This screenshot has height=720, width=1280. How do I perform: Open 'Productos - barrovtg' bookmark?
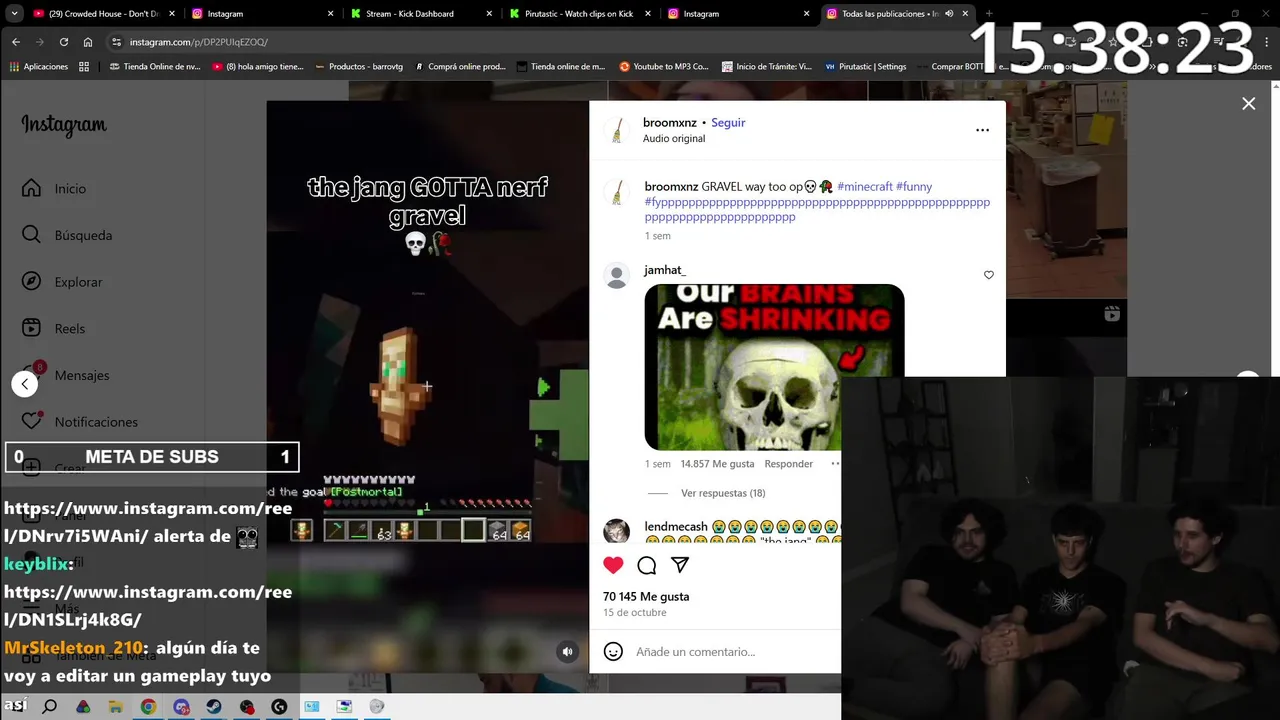[359, 67]
